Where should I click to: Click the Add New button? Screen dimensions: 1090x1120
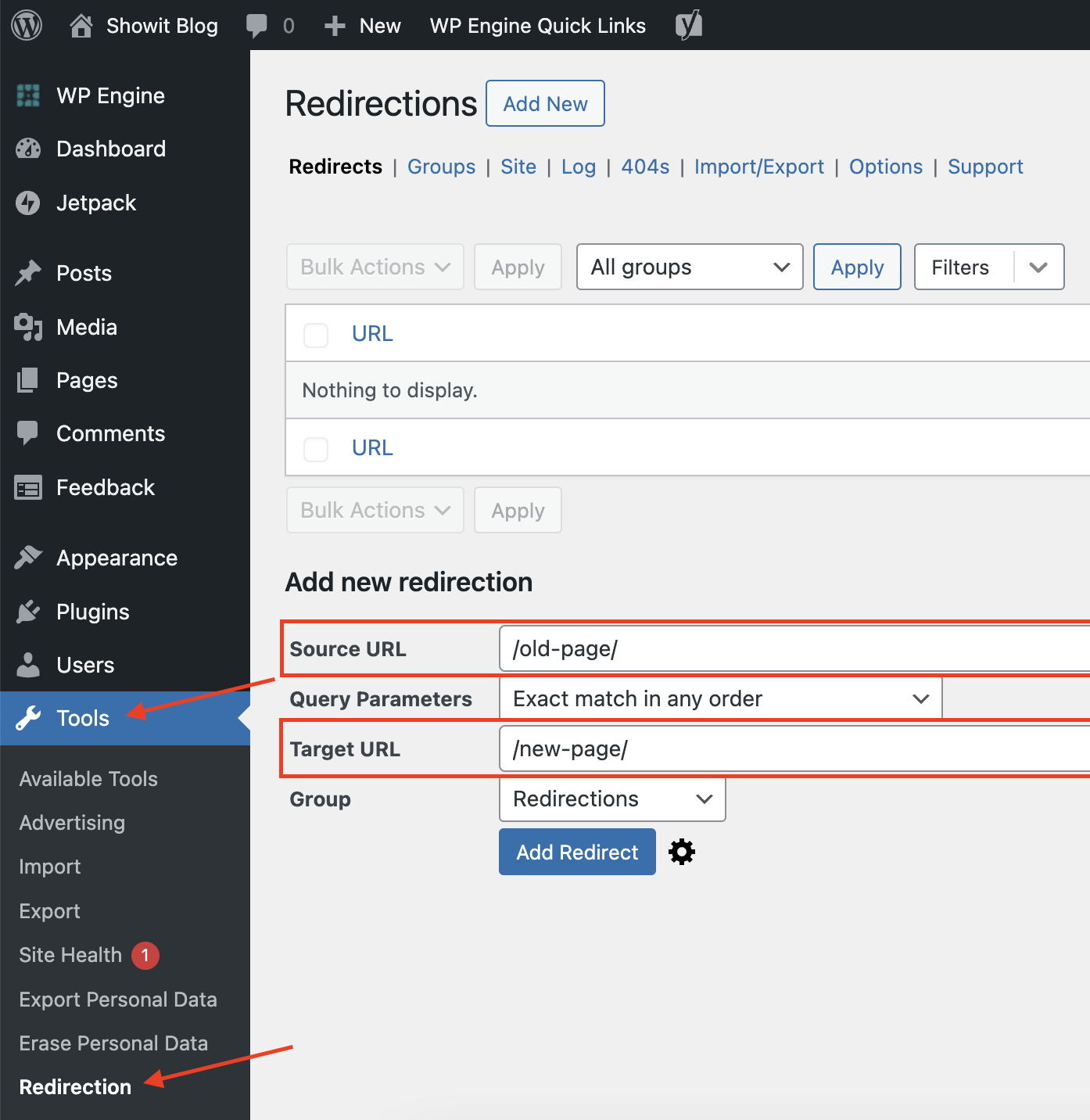pos(545,103)
